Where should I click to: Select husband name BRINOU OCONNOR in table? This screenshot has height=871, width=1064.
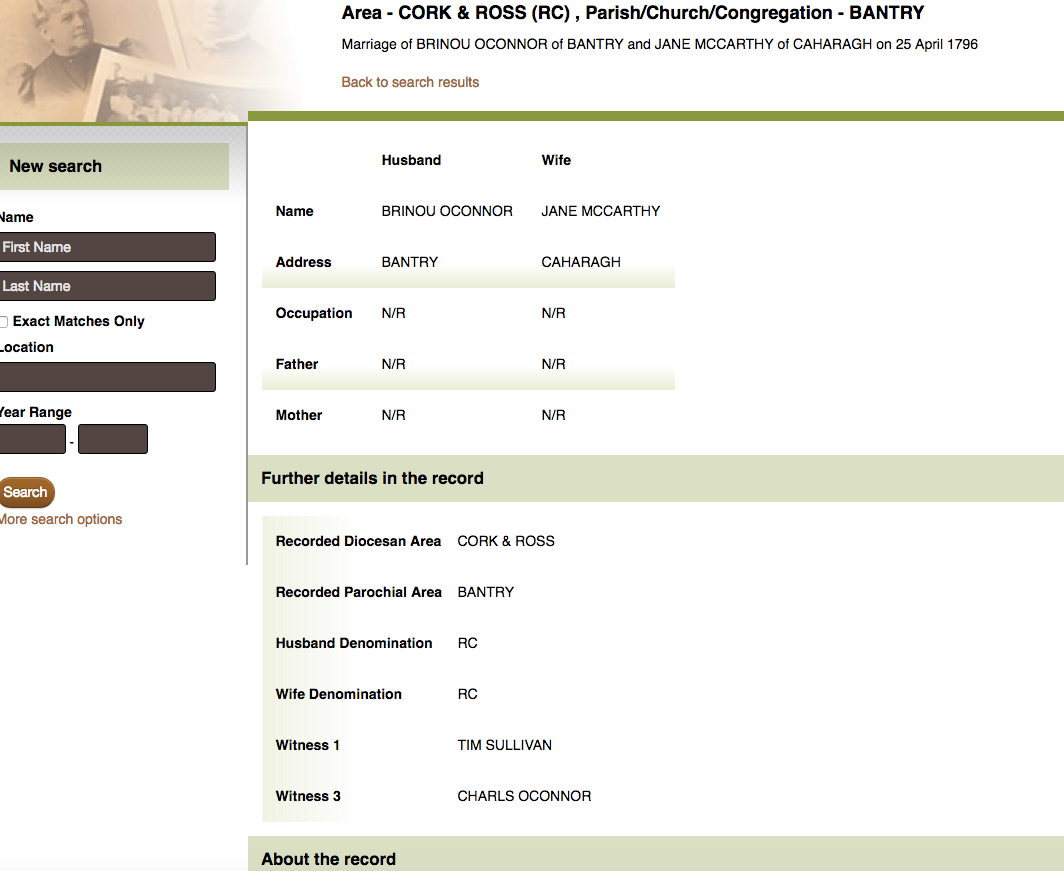click(x=447, y=211)
